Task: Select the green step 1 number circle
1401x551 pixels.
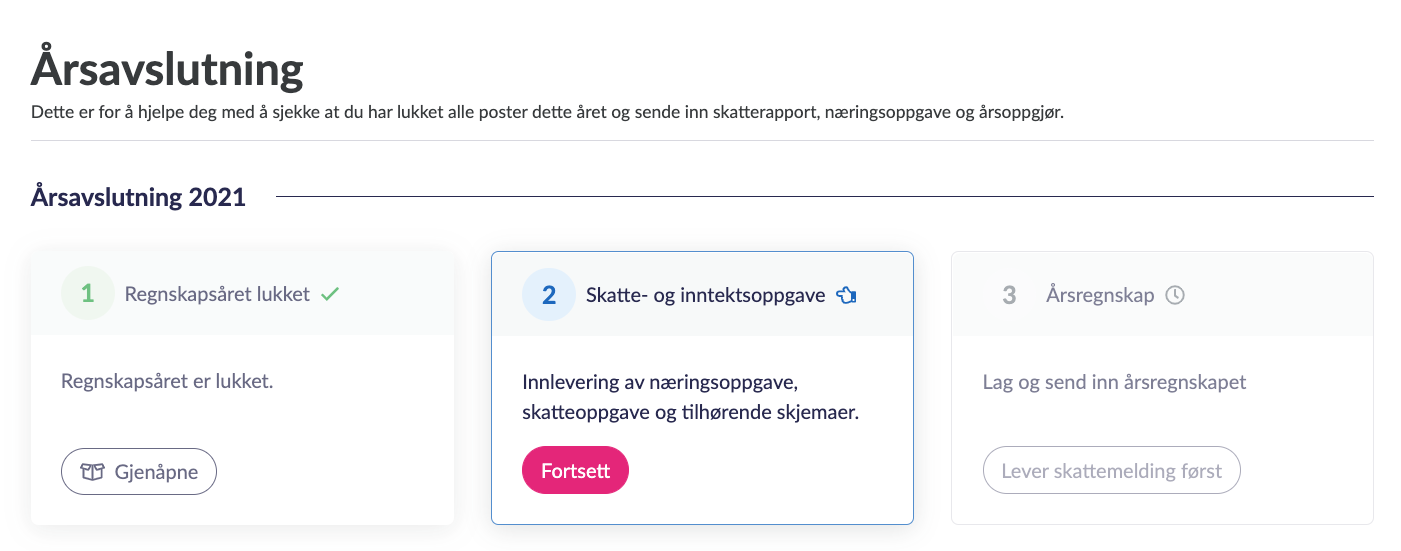Action: pyautogui.click(x=87, y=294)
